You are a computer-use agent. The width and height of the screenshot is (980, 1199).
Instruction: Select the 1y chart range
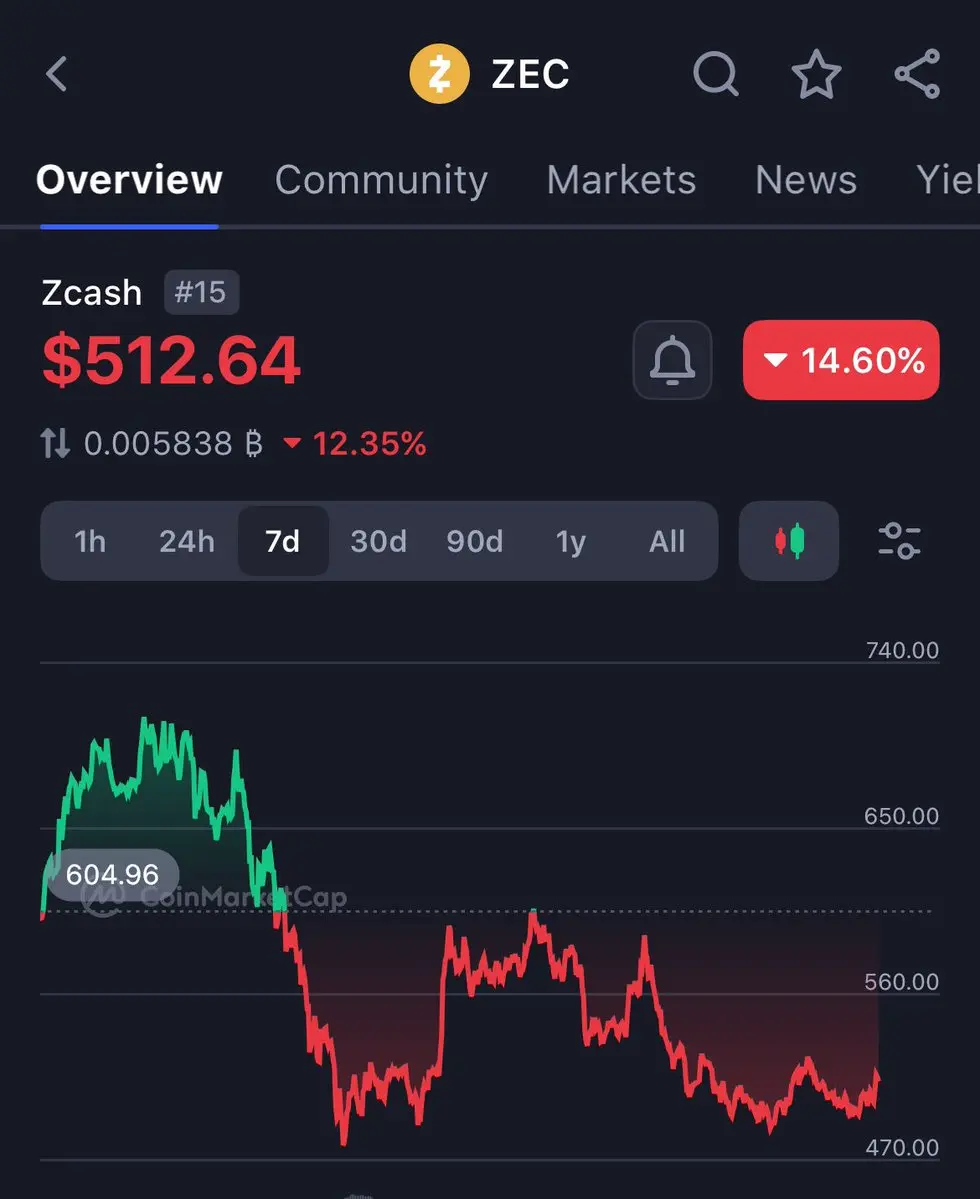pyautogui.click(x=571, y=541)
